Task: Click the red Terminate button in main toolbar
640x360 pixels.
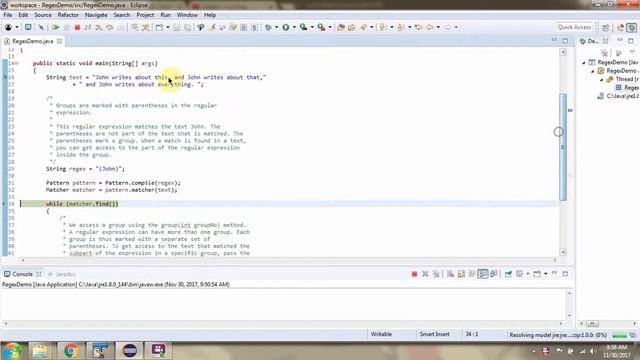Action: point(77,27)
